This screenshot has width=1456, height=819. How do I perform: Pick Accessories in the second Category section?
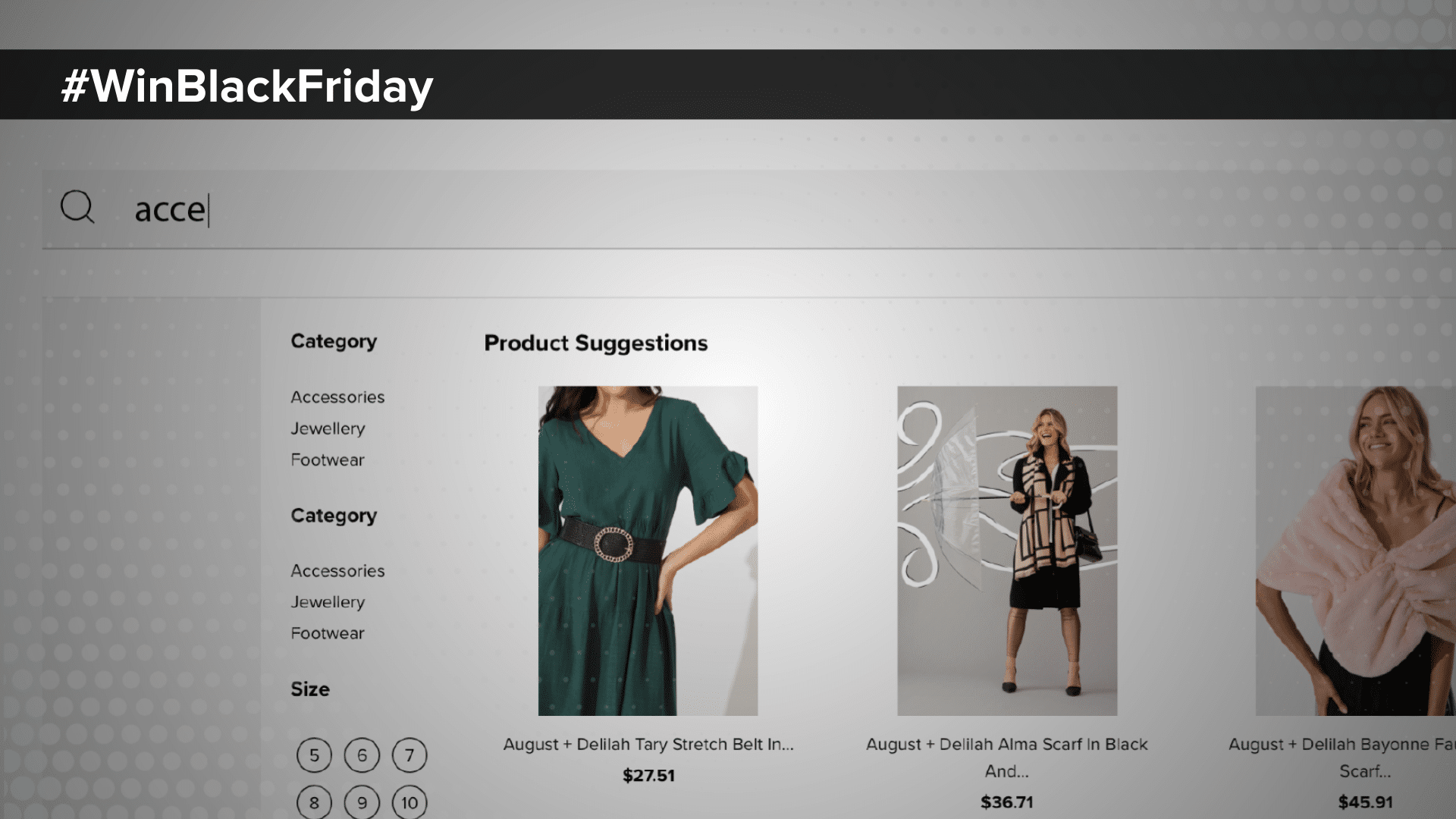[x=337, y=571]
